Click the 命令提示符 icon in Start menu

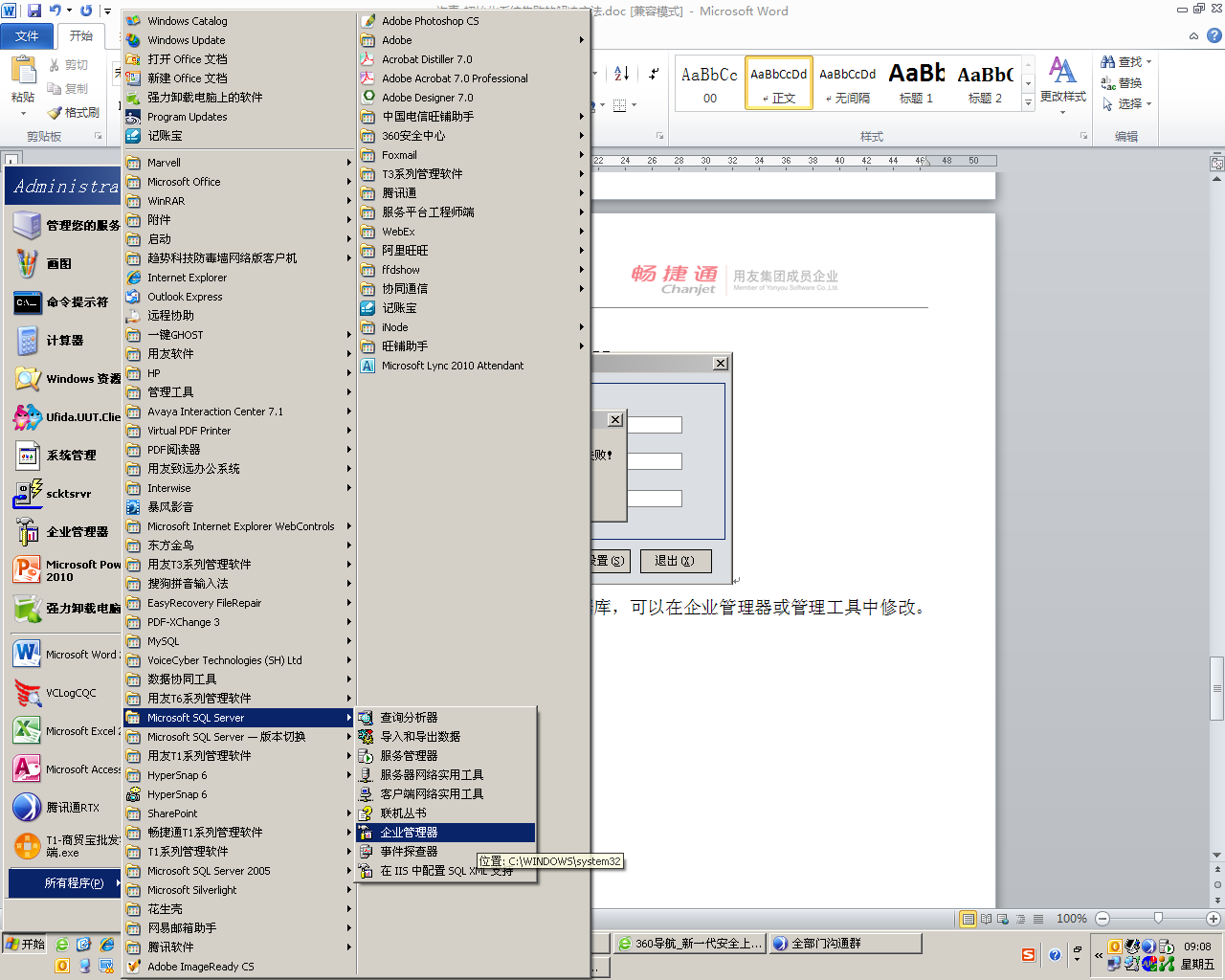tap(27, 302)
